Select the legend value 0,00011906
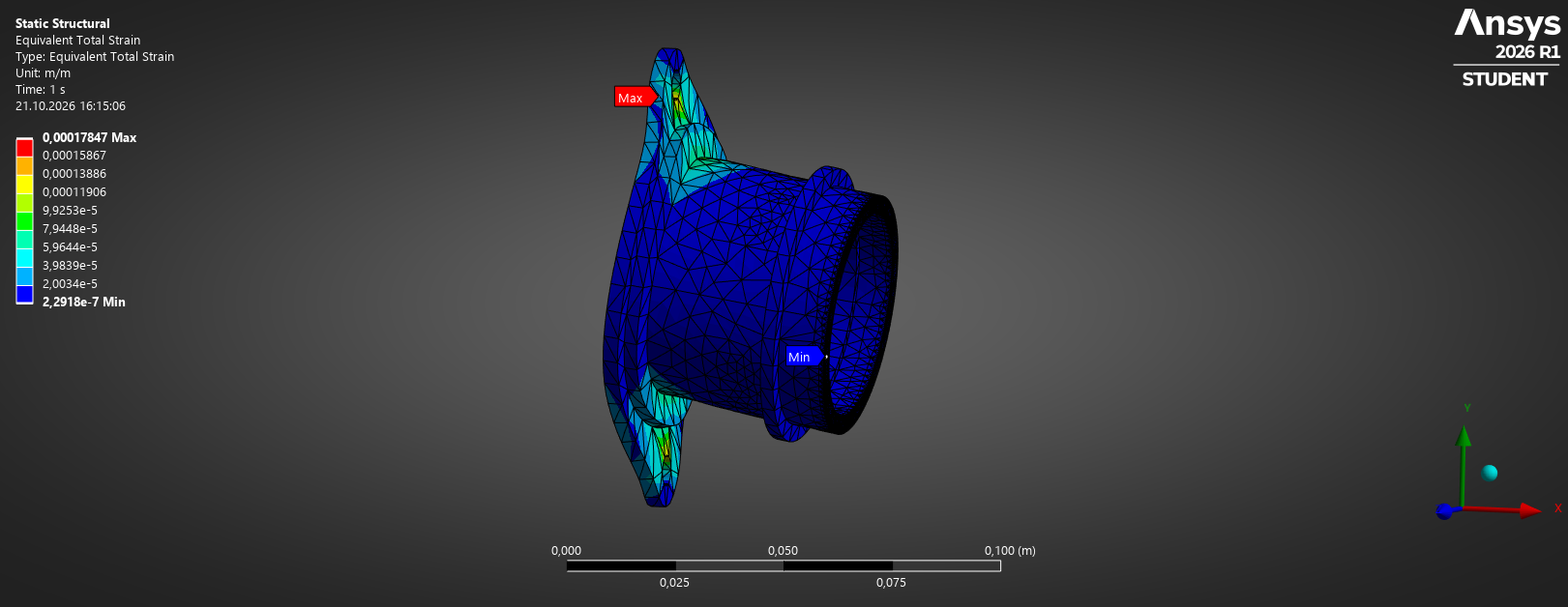1568x607 pixels. click(74, 192)
